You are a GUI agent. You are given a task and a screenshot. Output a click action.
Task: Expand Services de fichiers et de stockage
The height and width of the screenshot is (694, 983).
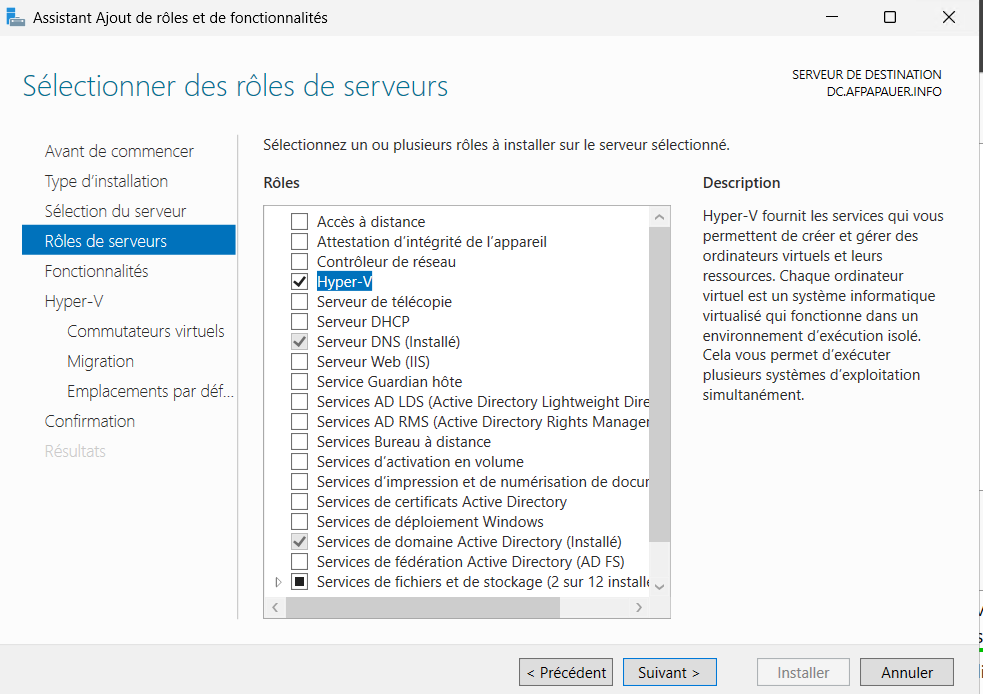(x=278, y=582)
